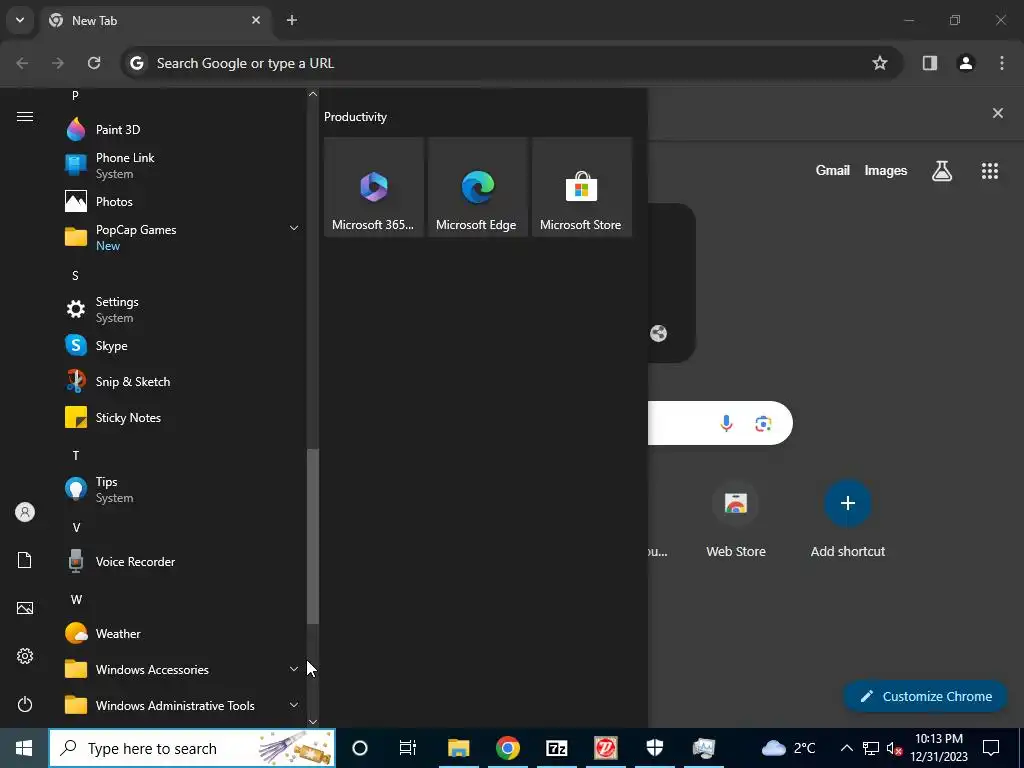The image size is (1024, 768).
Task: Click the Microsoft 365 tile
Action: pyautogui.click(x=374, y=187)
